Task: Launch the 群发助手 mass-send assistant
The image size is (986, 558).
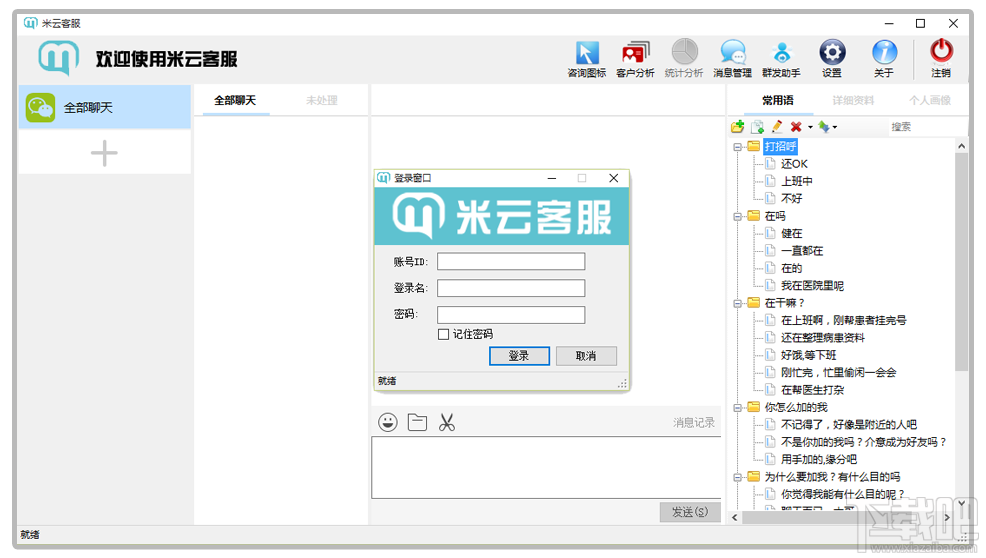Action: (x=781, y=59)
